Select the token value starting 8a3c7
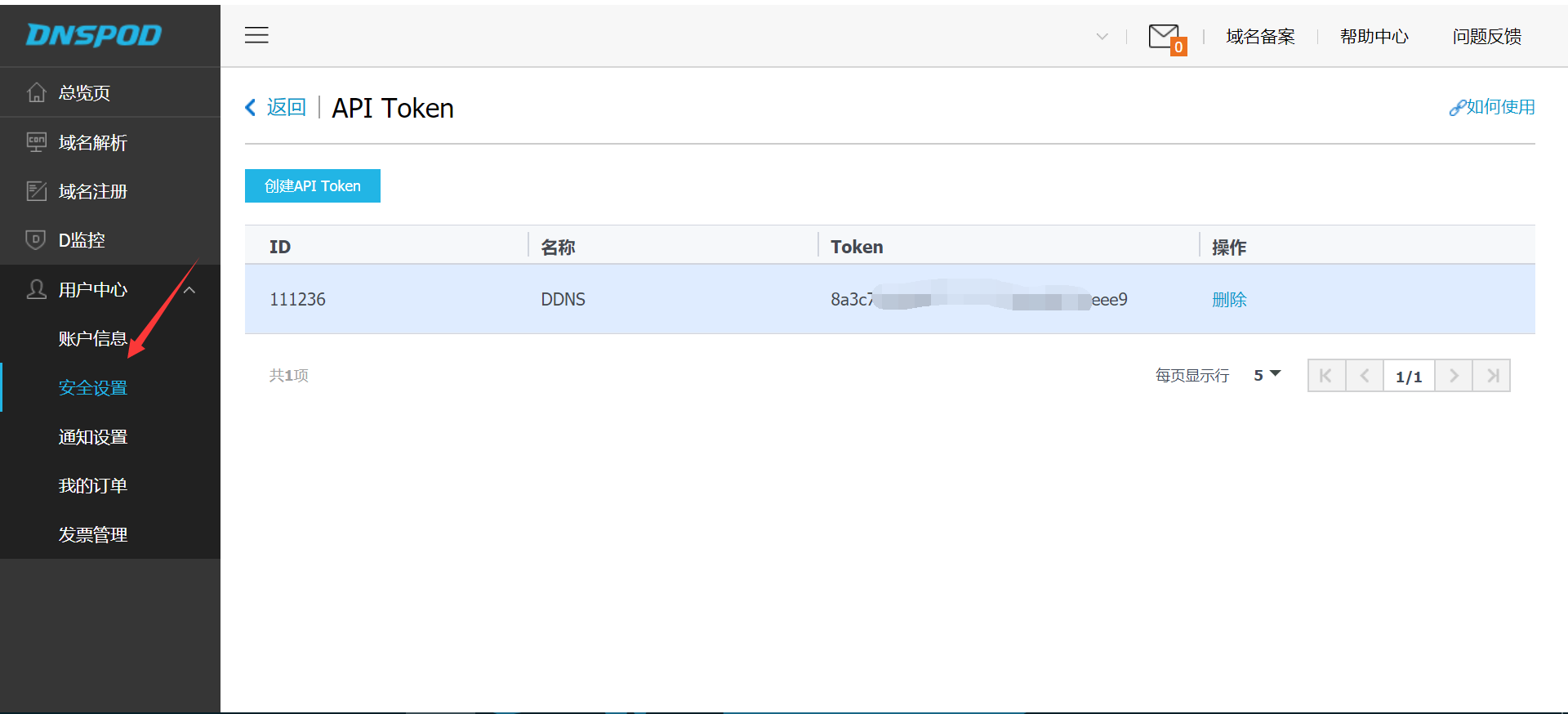Image resolution: width=1568 pixels, height=714 pixels. [x=979, y=300]
